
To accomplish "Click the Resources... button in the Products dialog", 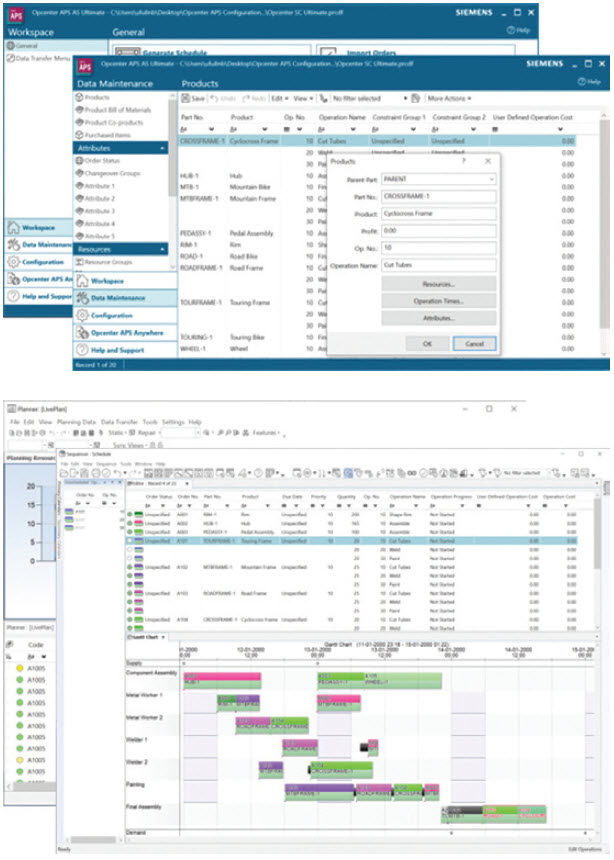I will pos(439,284).
